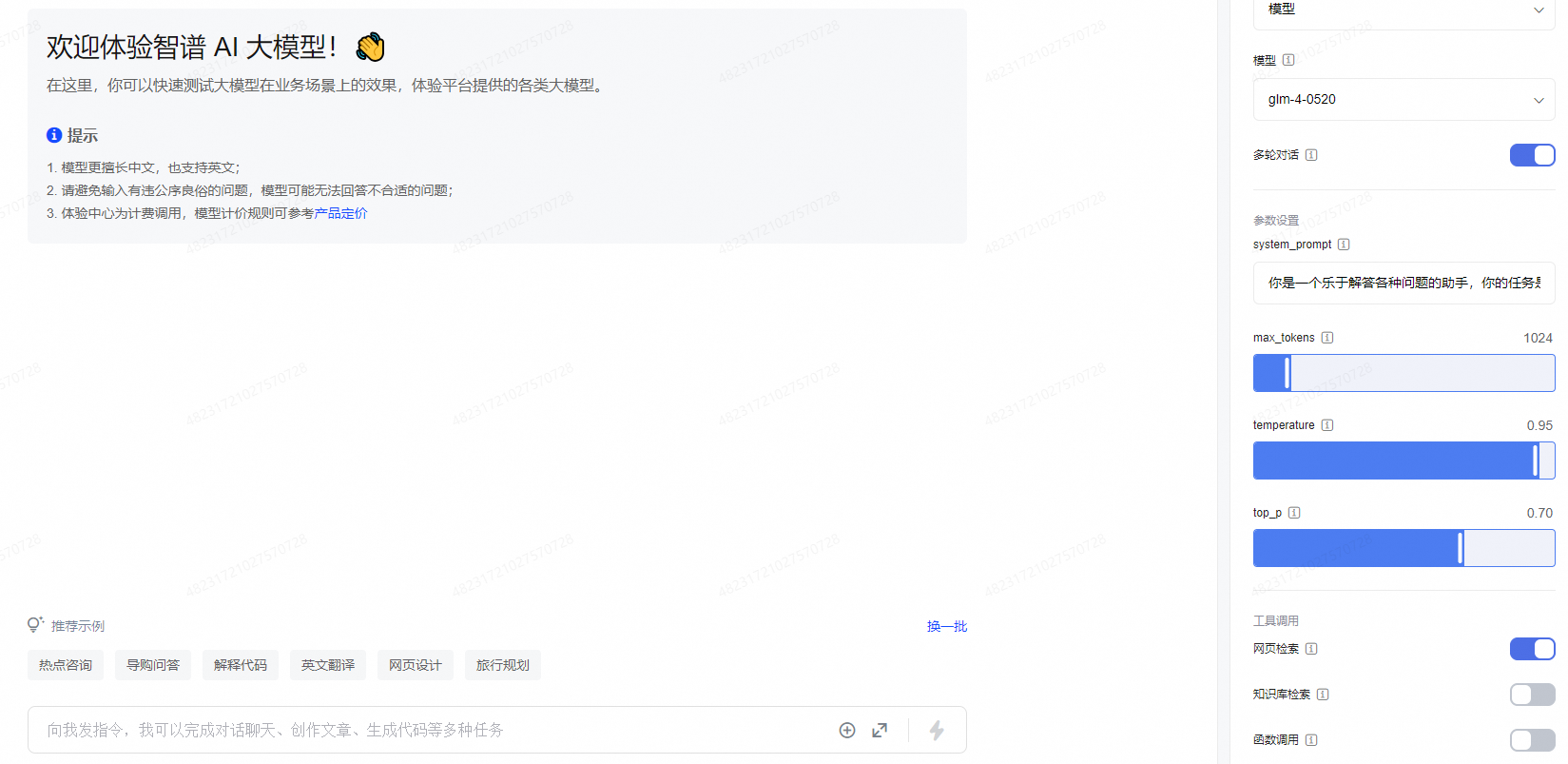Screen dimensions: 1568x764
Task: Adjust the temperature slider handle
Action: pos(1536,460)
